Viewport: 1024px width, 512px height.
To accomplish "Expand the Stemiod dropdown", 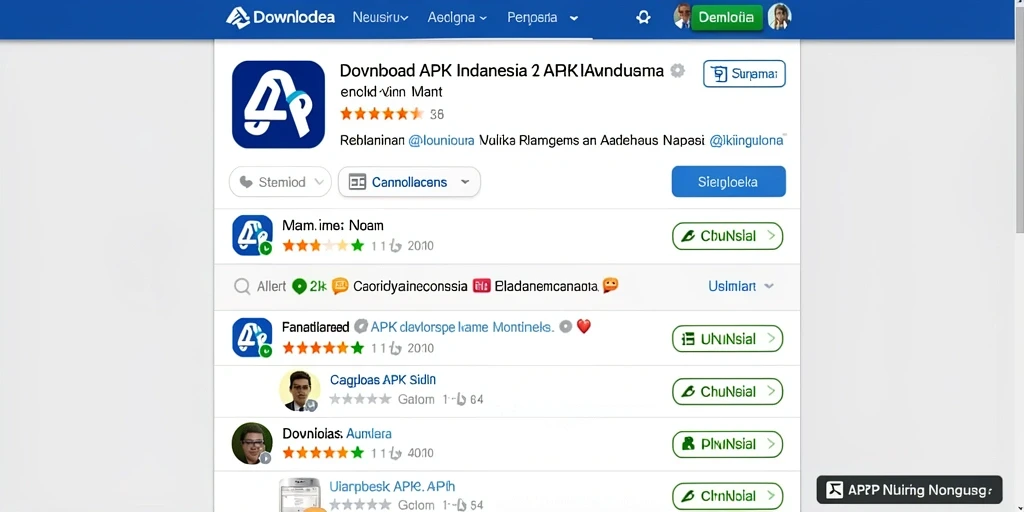I will coord(280,182).
